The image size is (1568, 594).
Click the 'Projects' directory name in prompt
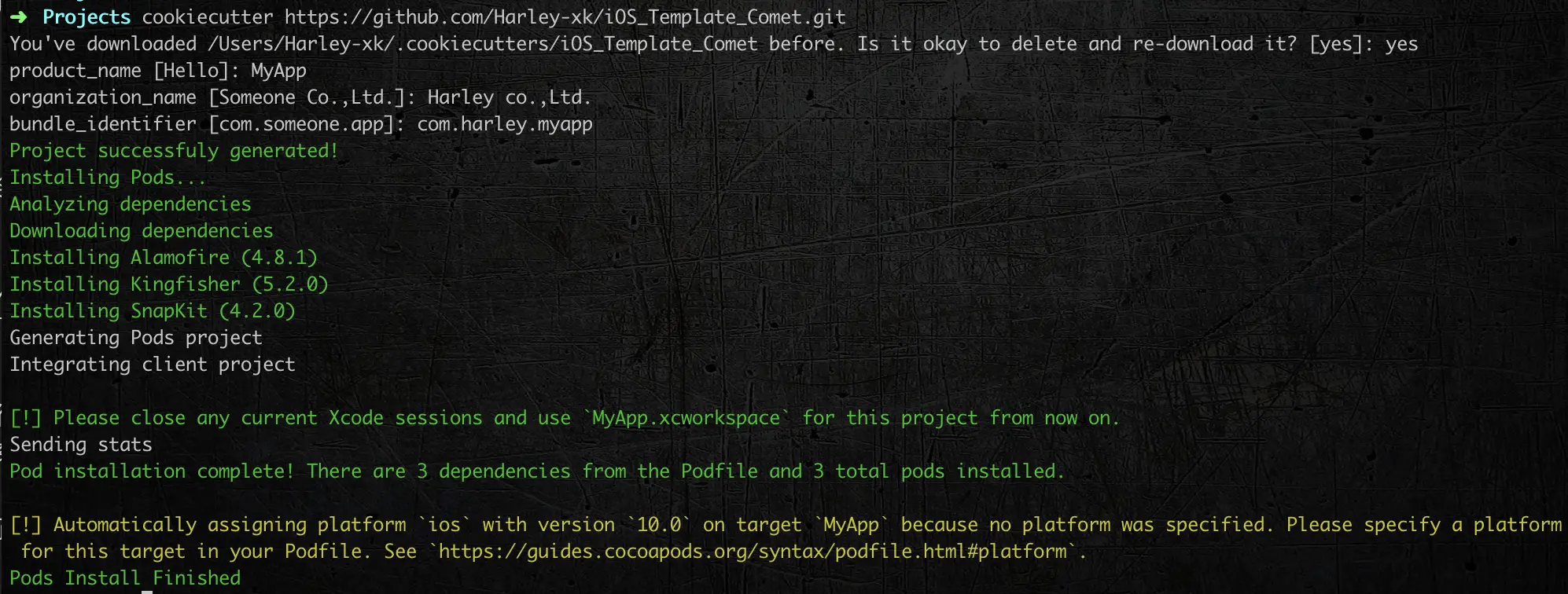tap(86, 17)
